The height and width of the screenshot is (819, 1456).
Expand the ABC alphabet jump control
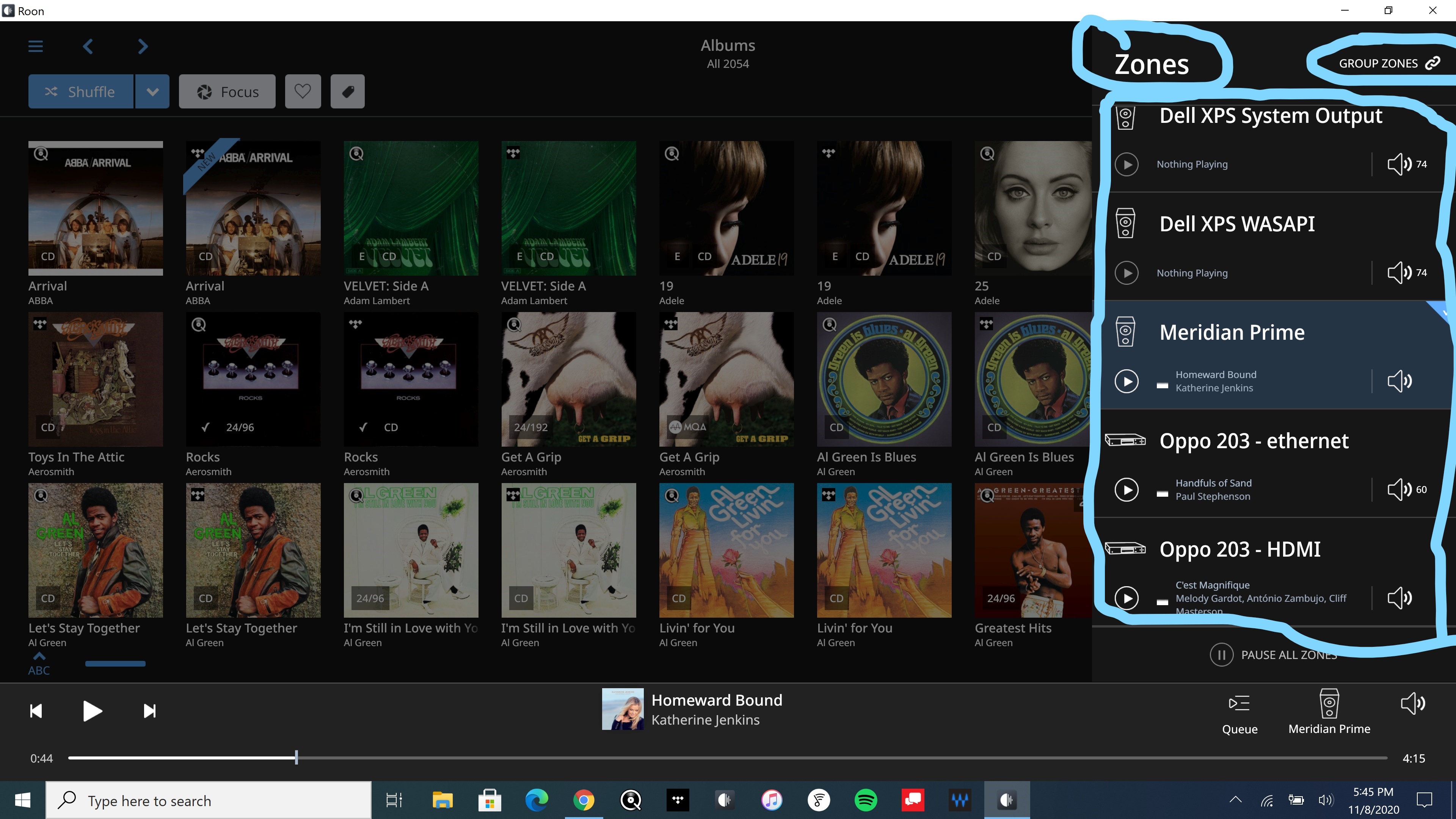(39, 664)
